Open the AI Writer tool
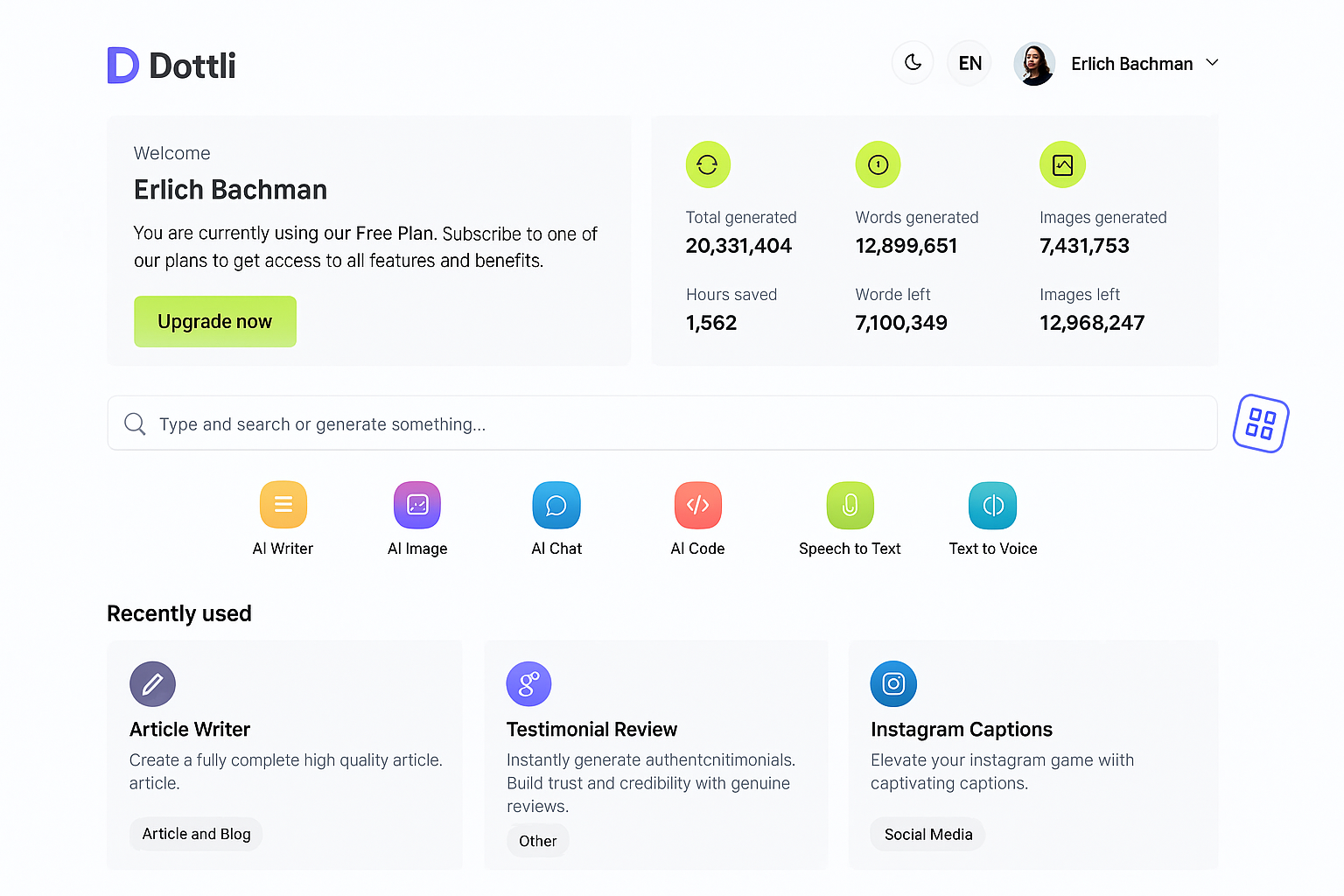This screenshot has height=896, width=1344. pos(283,505)
